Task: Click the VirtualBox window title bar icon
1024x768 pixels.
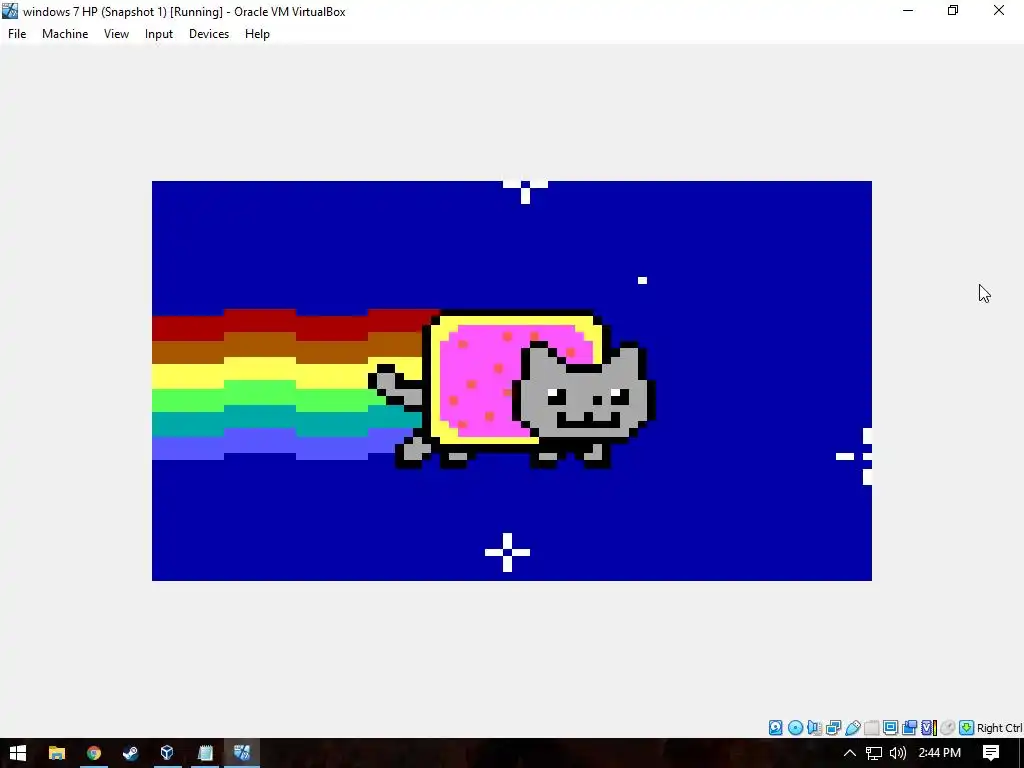Action: [x=10, y=11]
